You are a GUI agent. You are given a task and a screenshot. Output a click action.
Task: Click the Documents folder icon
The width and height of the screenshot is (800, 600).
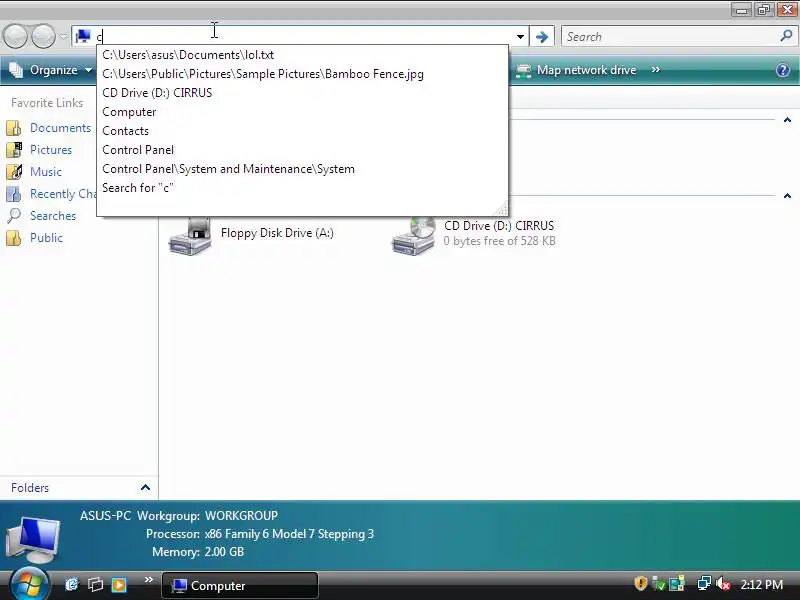(x=14, y=128)
